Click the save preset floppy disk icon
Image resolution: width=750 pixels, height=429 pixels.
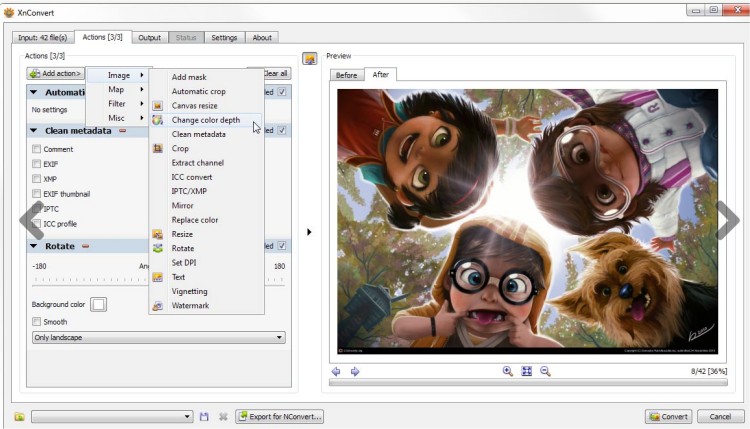(x=204, y=416)
